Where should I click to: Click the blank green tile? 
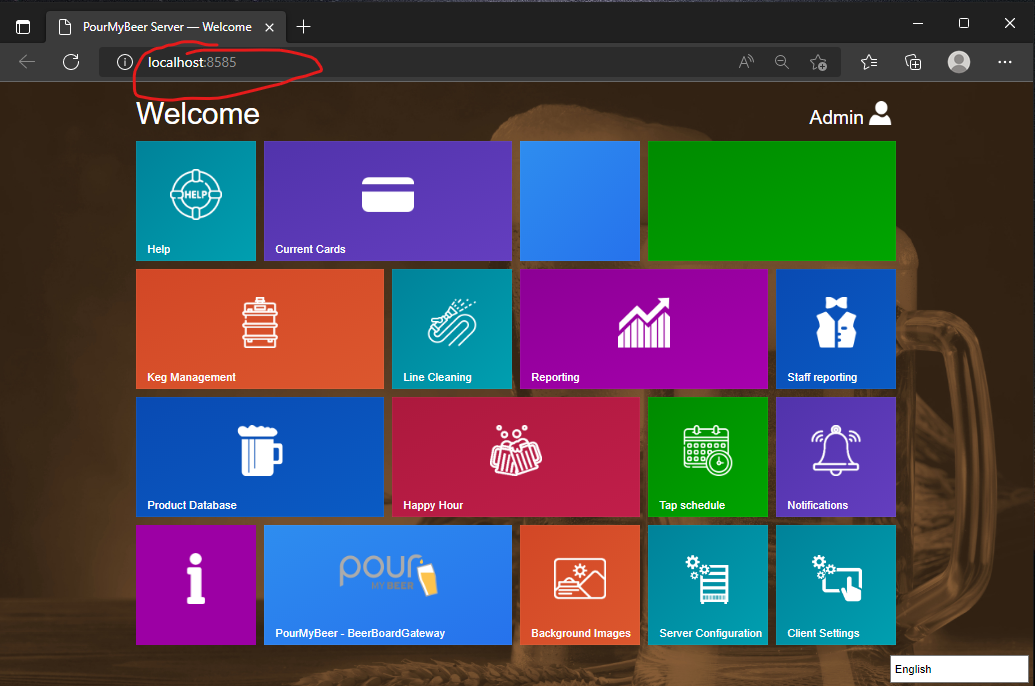pyautogui.click(x=772, y=201)
